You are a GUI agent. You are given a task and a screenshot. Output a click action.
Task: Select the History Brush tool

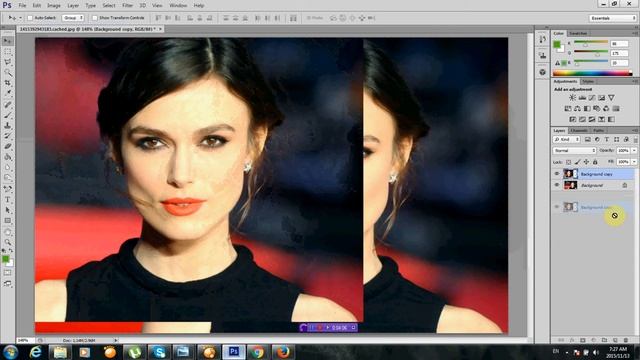coord(8,136)
